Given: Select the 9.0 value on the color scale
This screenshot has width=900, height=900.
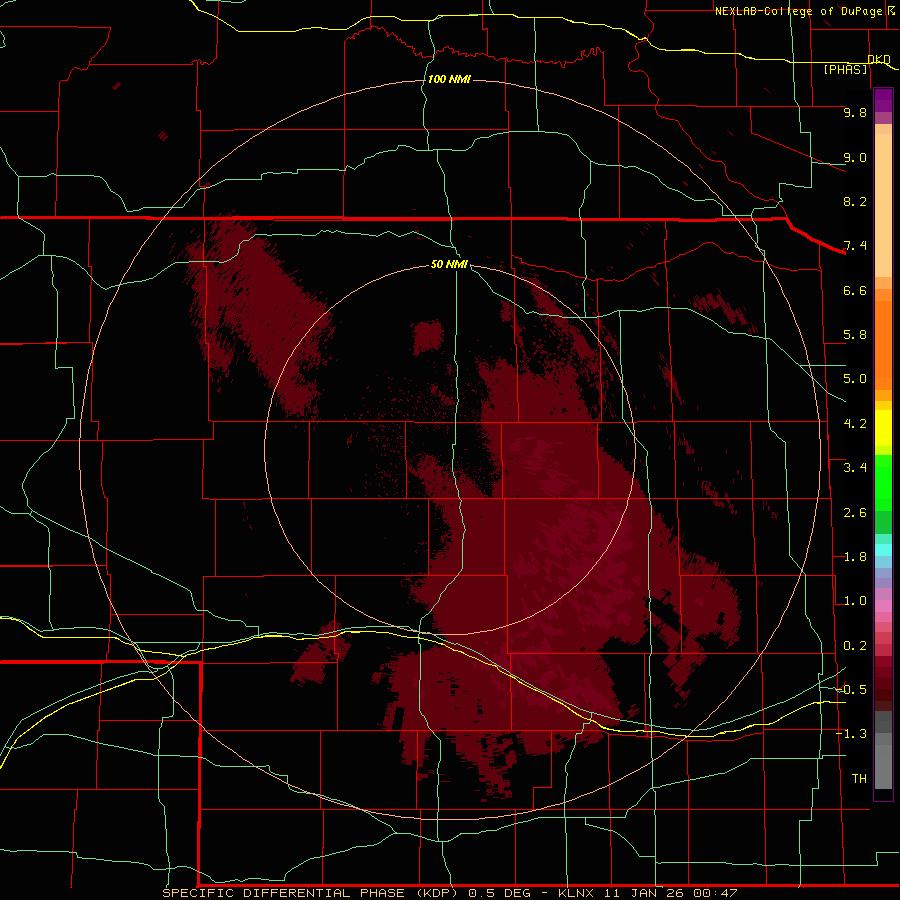Looking at the screenshot, I should tap(855, 157).
